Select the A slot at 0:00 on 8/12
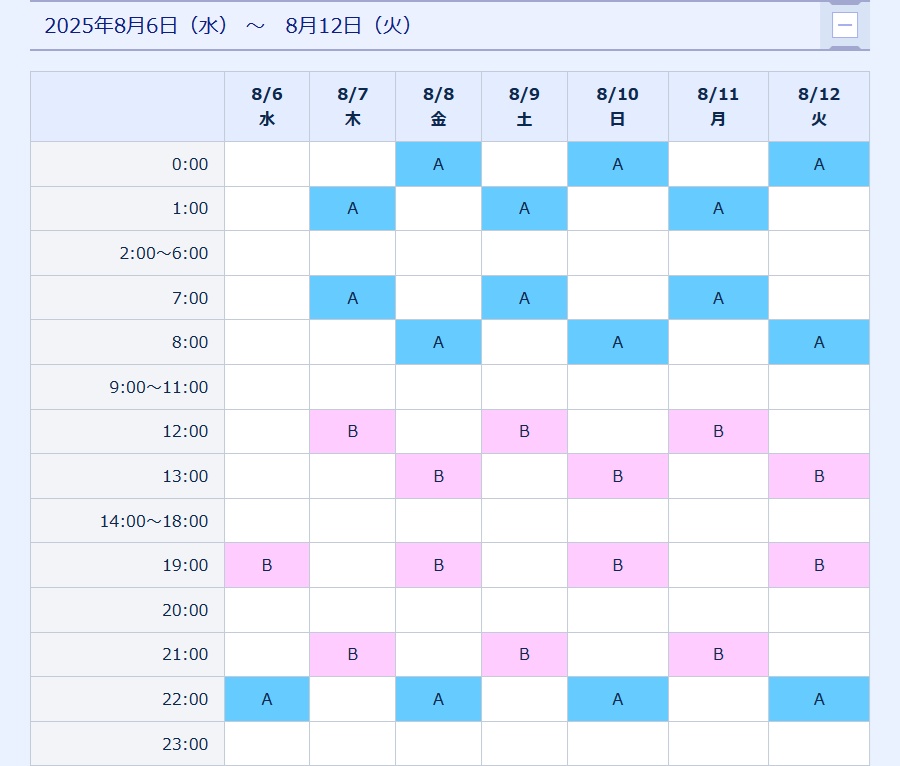Image resolution: width=900 pixels, height=766 pixels. [x=818, y=164]
